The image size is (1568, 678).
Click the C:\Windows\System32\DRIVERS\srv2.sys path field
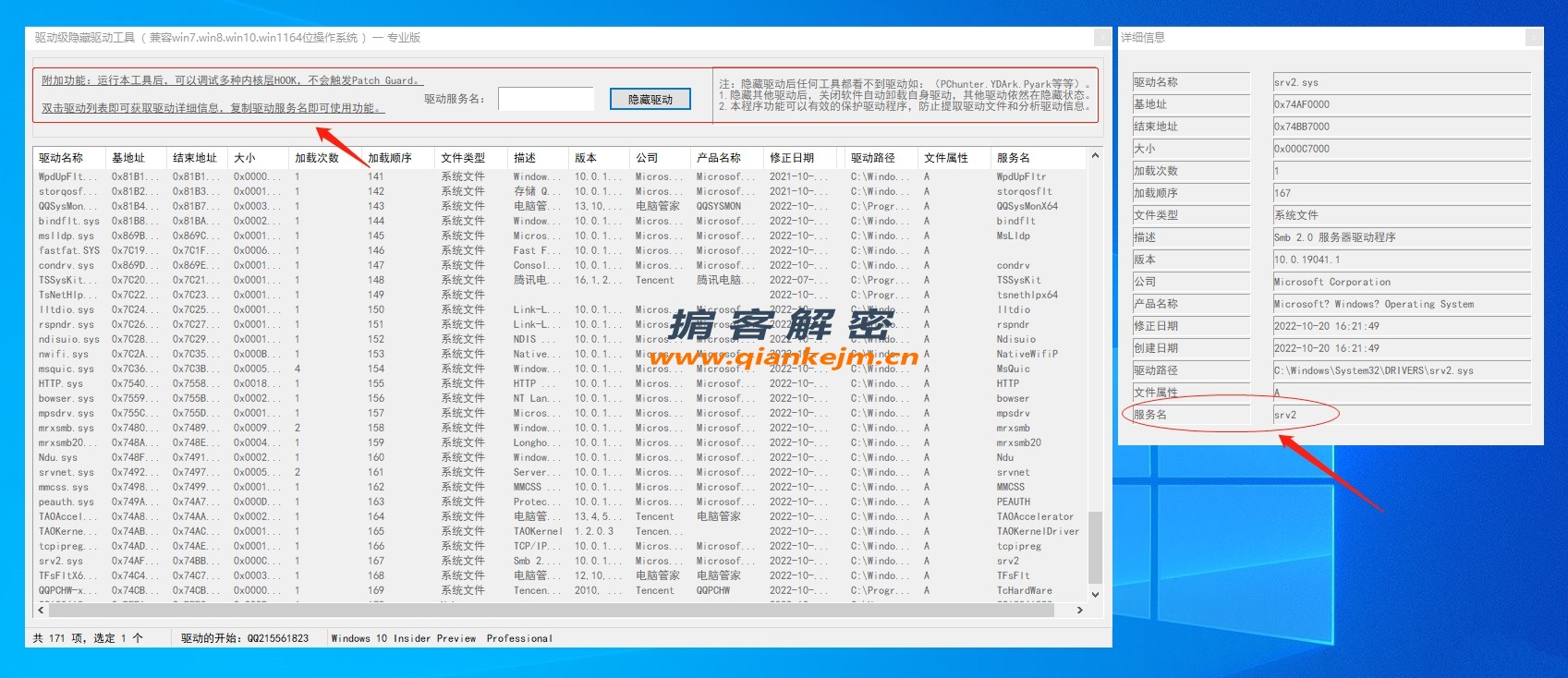pos(1402,370)
